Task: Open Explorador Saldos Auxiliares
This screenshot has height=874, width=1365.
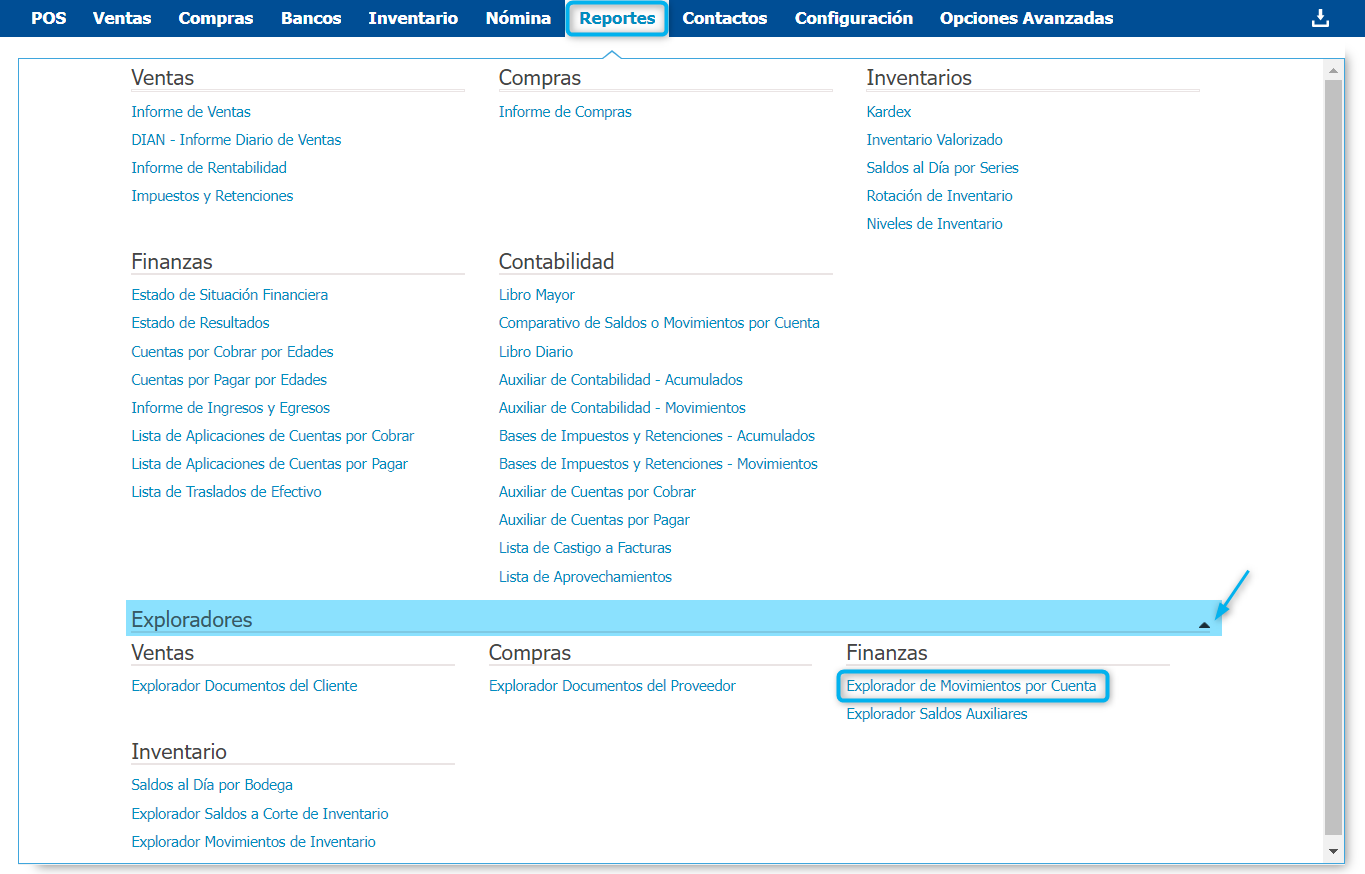Action: coord(937,714)
